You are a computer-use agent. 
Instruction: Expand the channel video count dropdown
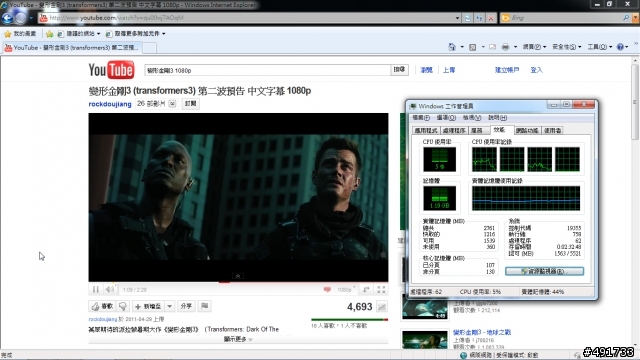point(172,104)
